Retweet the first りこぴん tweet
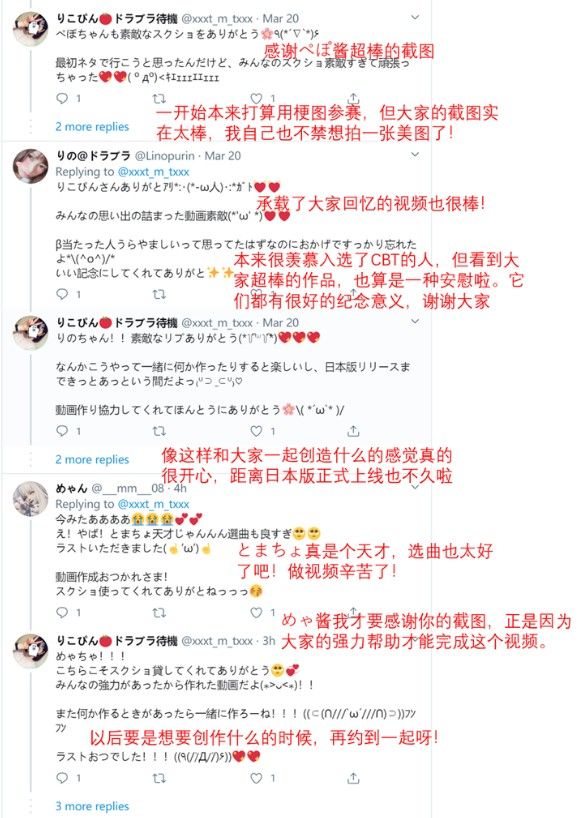The image size is (578, 818). (159, 98)
